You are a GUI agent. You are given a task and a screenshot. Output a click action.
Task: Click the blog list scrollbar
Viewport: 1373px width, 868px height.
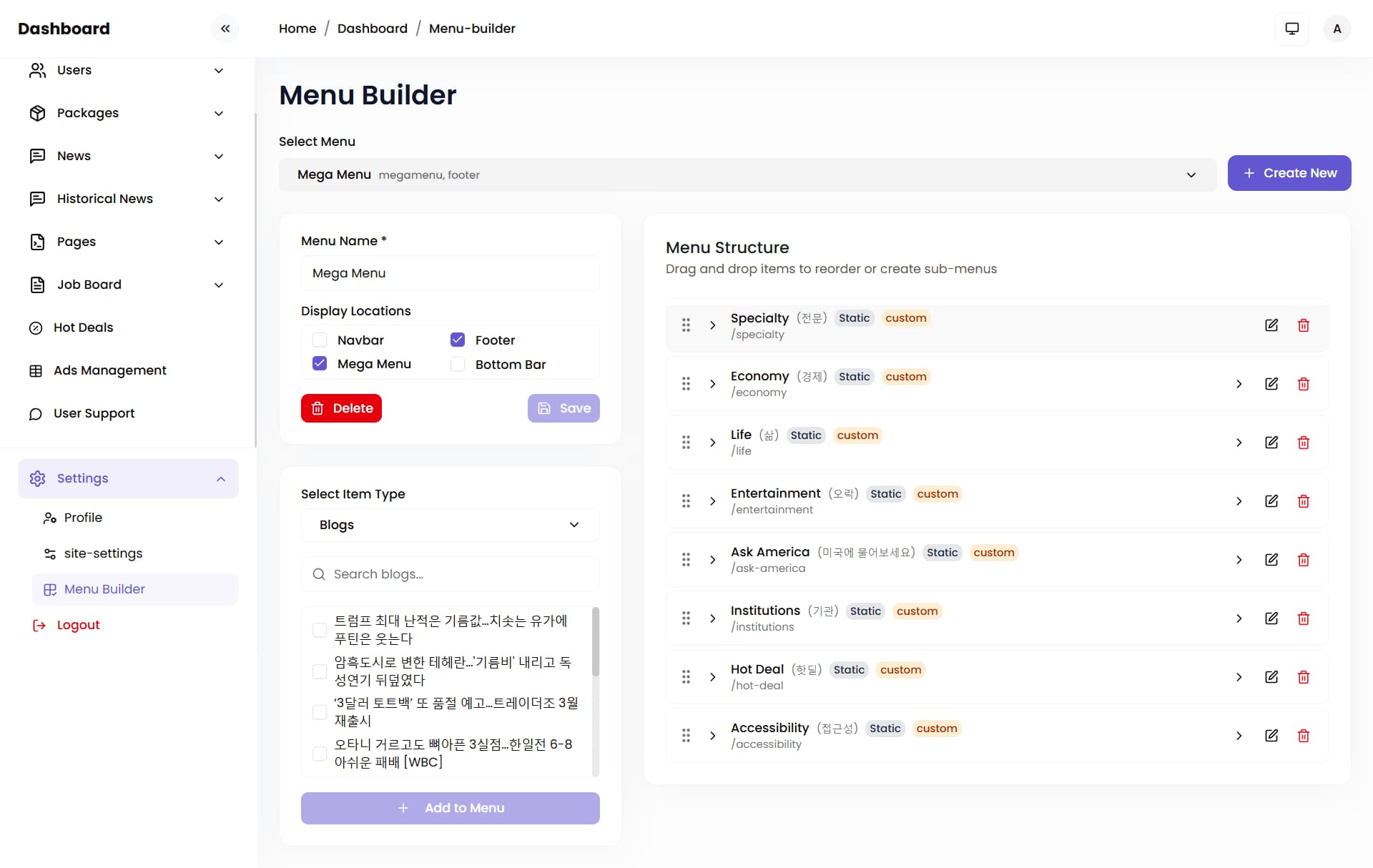[596, 641]
